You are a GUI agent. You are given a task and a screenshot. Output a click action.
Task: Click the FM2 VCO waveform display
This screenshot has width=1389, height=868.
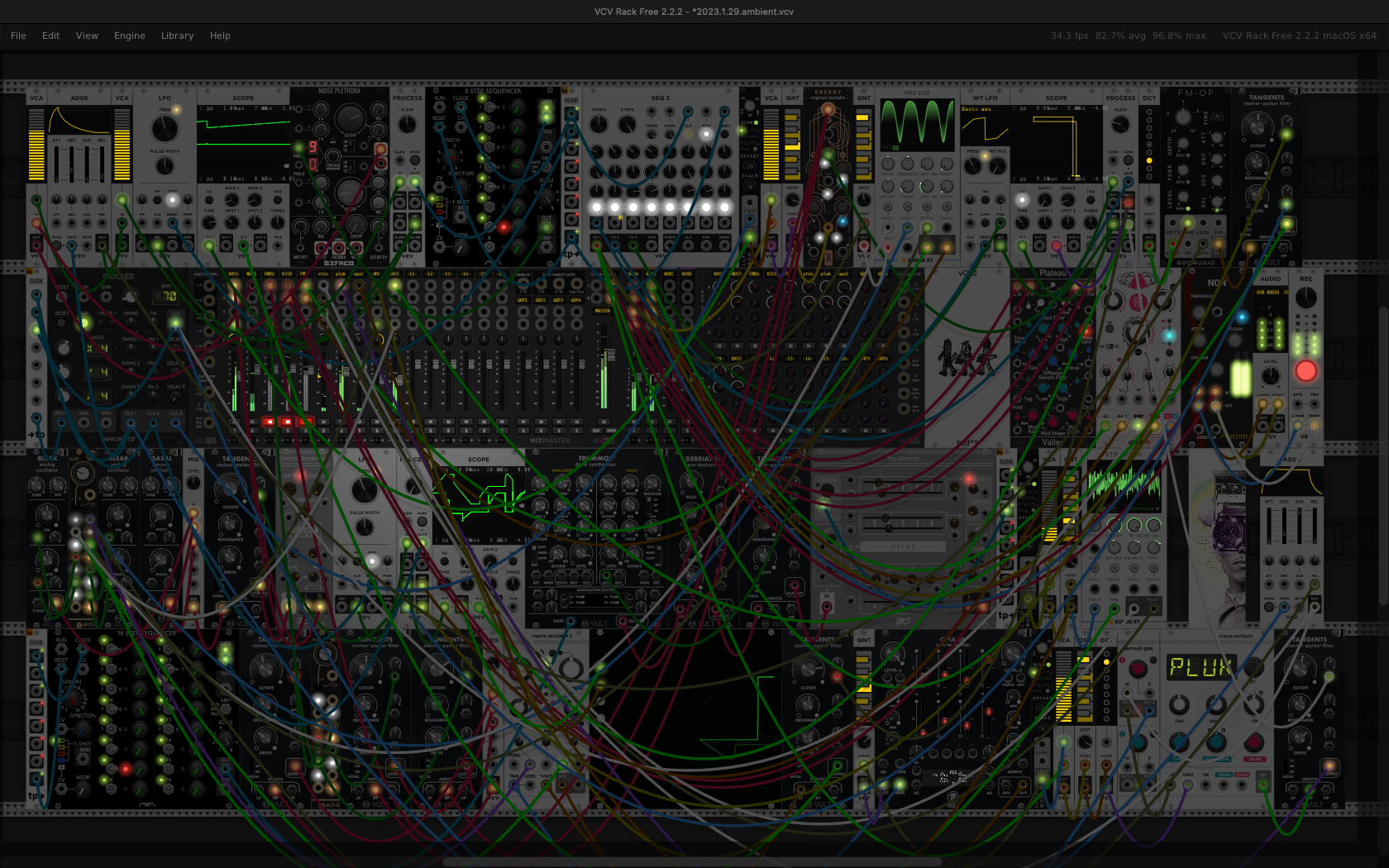point(917,125)
